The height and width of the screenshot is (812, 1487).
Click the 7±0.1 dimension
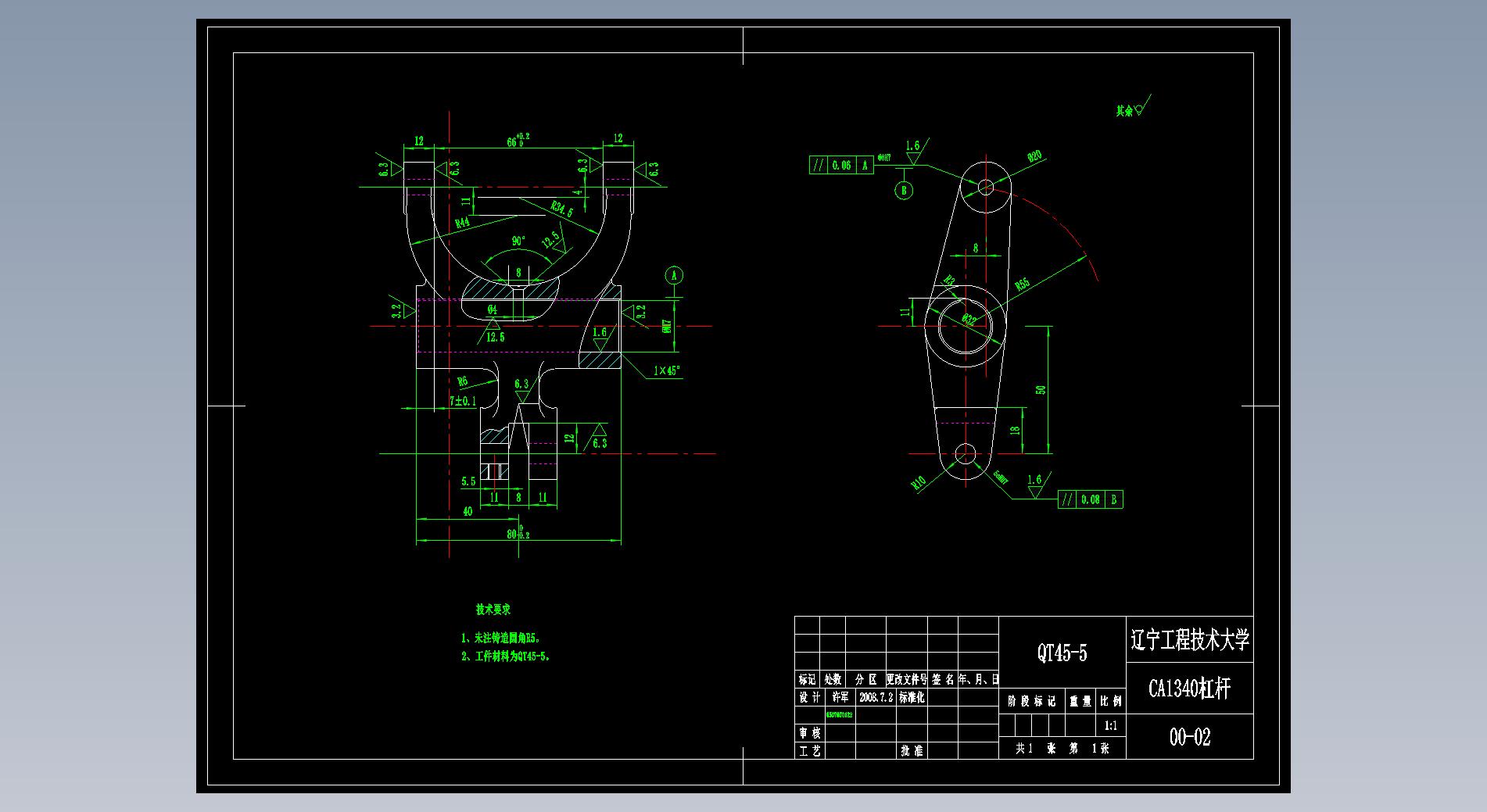[463, 401]
